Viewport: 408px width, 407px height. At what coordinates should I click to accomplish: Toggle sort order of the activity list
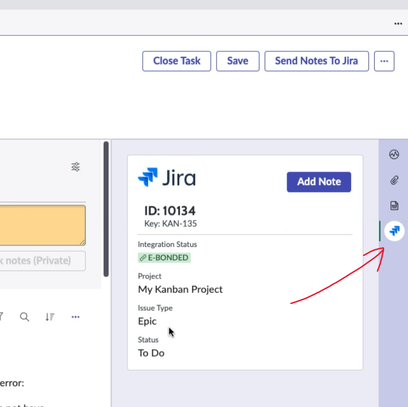[50, 317]
